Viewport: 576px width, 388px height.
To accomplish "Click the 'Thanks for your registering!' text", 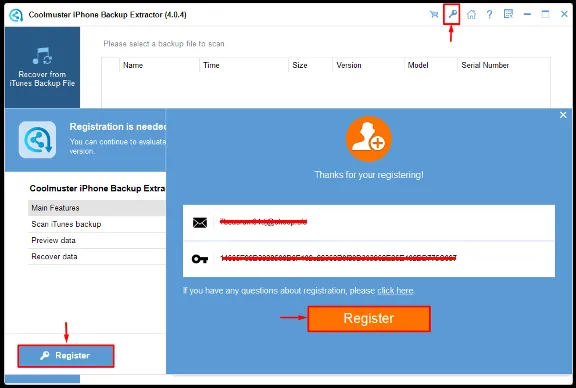I will (x=369, y=175).
